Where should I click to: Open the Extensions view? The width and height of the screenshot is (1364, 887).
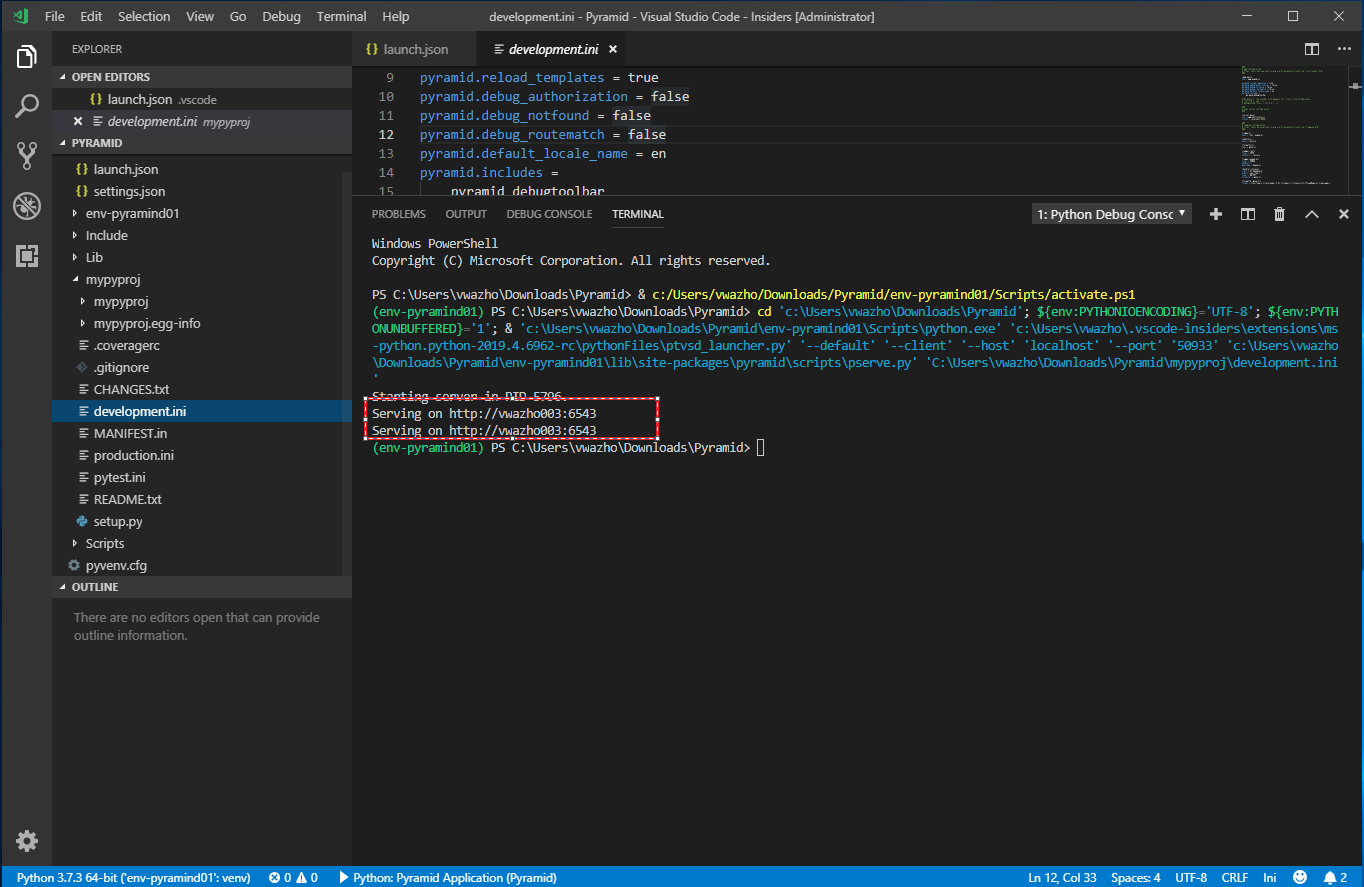pyautogui.click(x=26, y=256)
